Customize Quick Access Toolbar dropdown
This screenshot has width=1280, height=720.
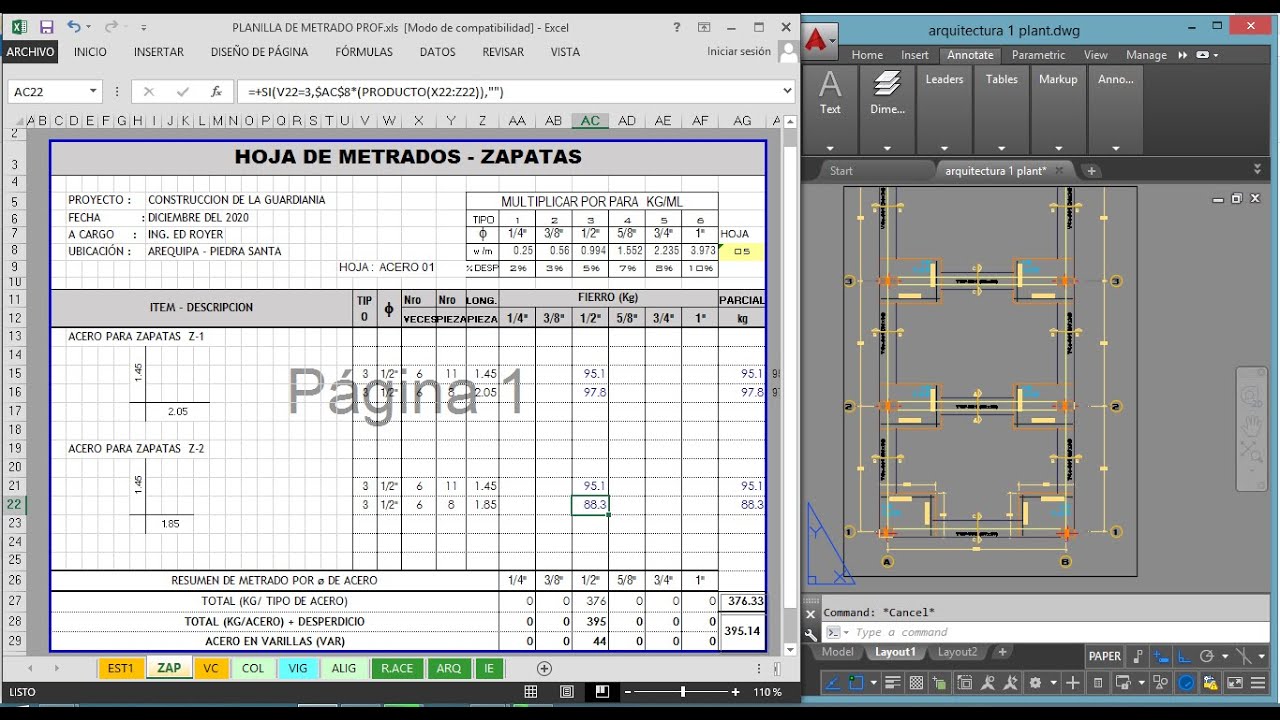(144, 28)
